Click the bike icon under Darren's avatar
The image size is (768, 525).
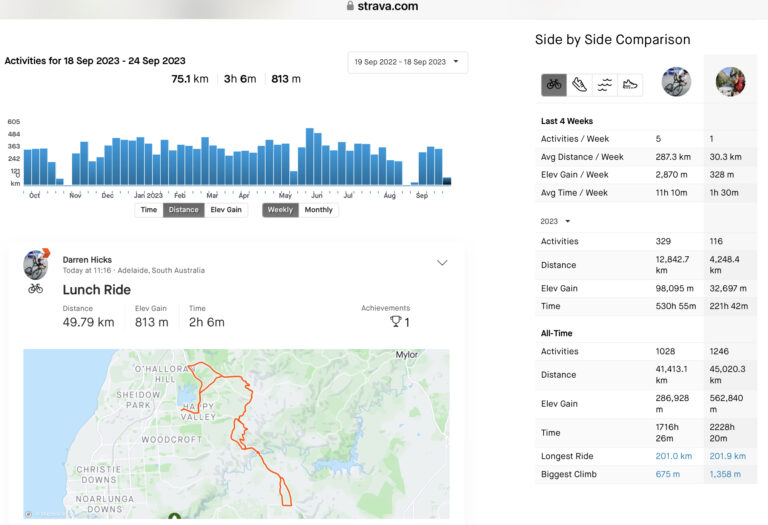(35, 288)
